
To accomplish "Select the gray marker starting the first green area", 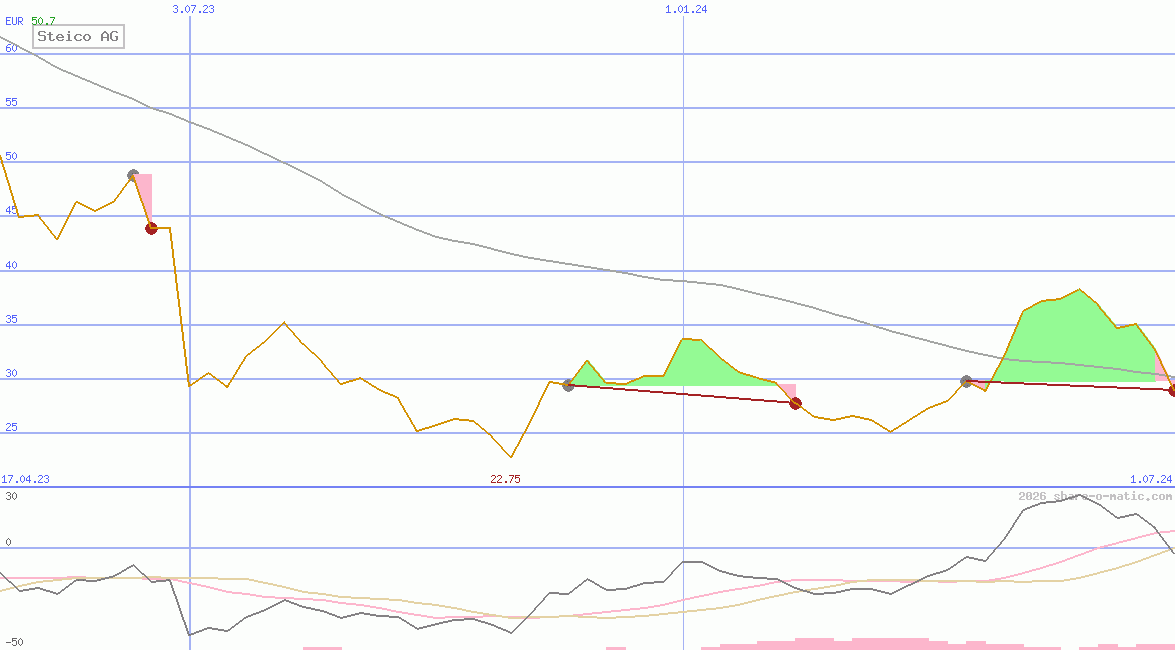I will tap(568, 385).
